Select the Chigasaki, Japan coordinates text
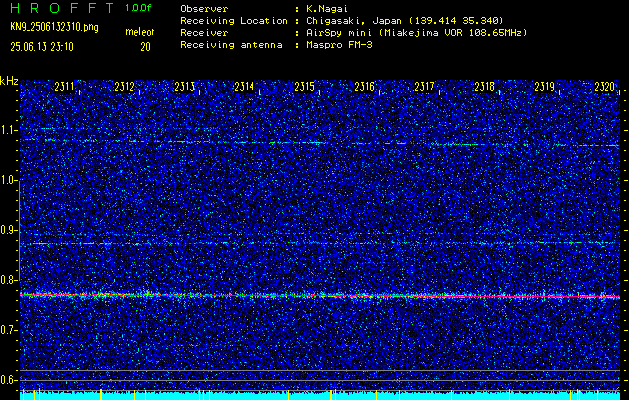629x400 pixels. (x=404, y=21)
